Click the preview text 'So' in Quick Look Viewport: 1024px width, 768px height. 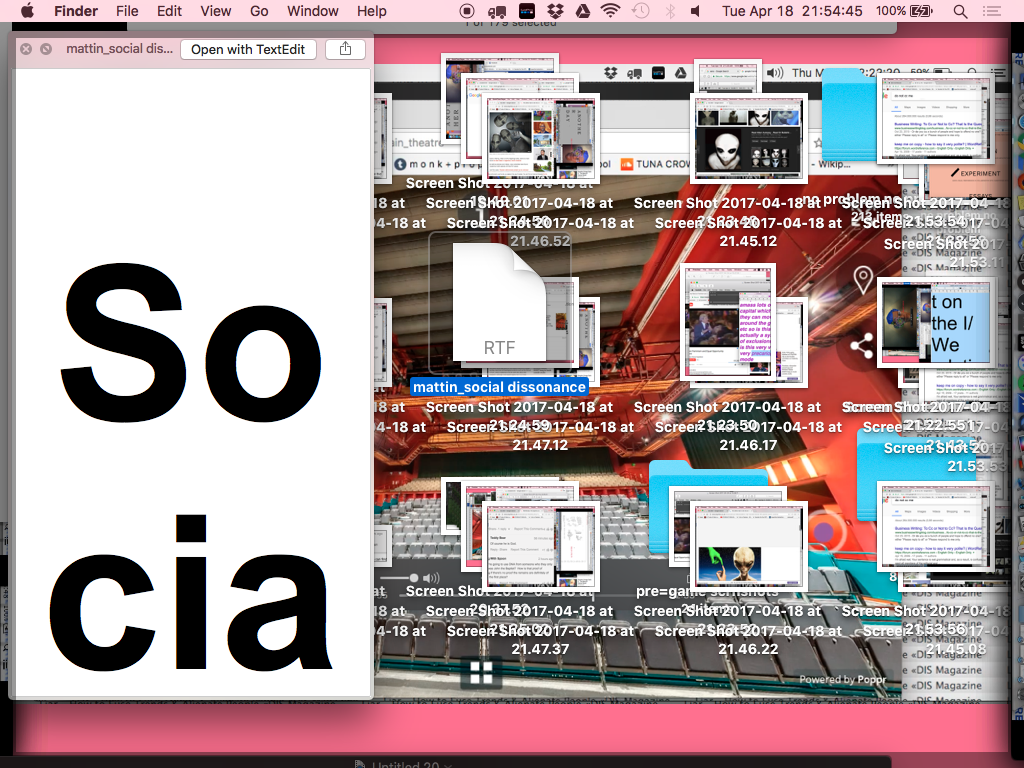[x=192, y=341]
